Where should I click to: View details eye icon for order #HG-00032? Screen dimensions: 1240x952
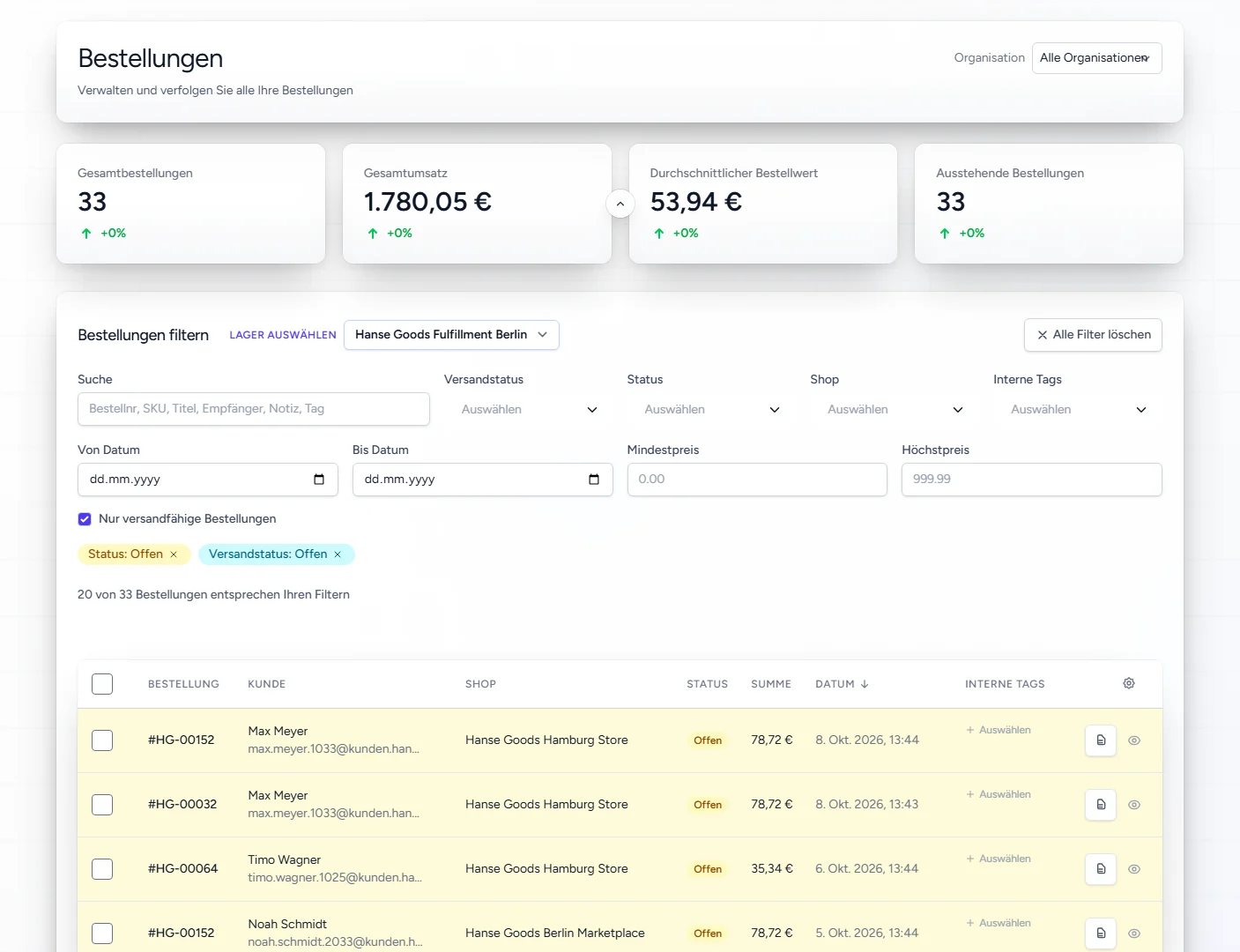point(1134,805)
